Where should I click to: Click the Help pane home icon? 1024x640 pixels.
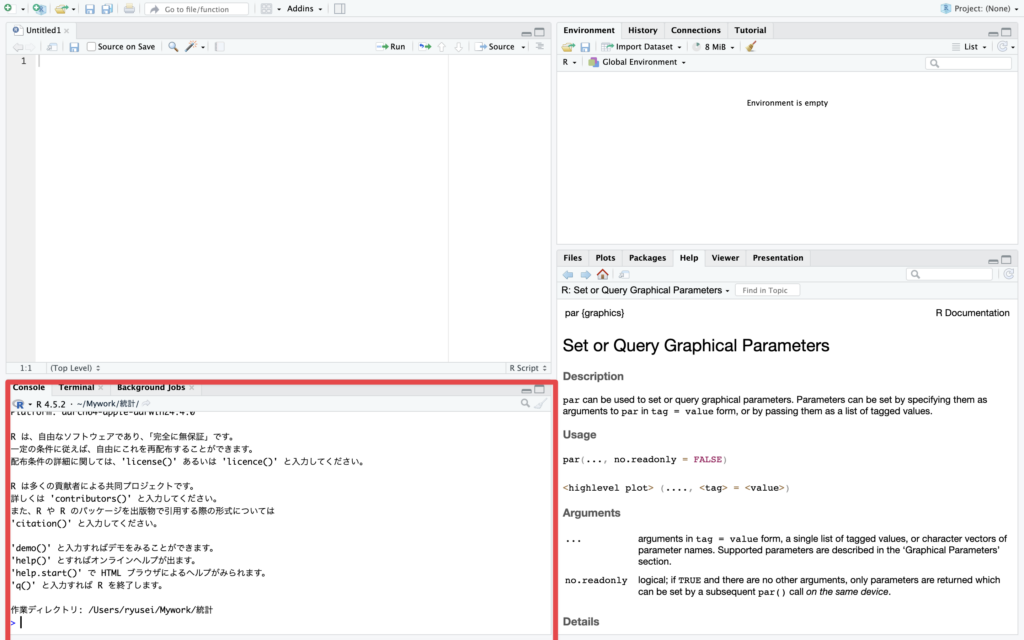click(x=602, y=274)
